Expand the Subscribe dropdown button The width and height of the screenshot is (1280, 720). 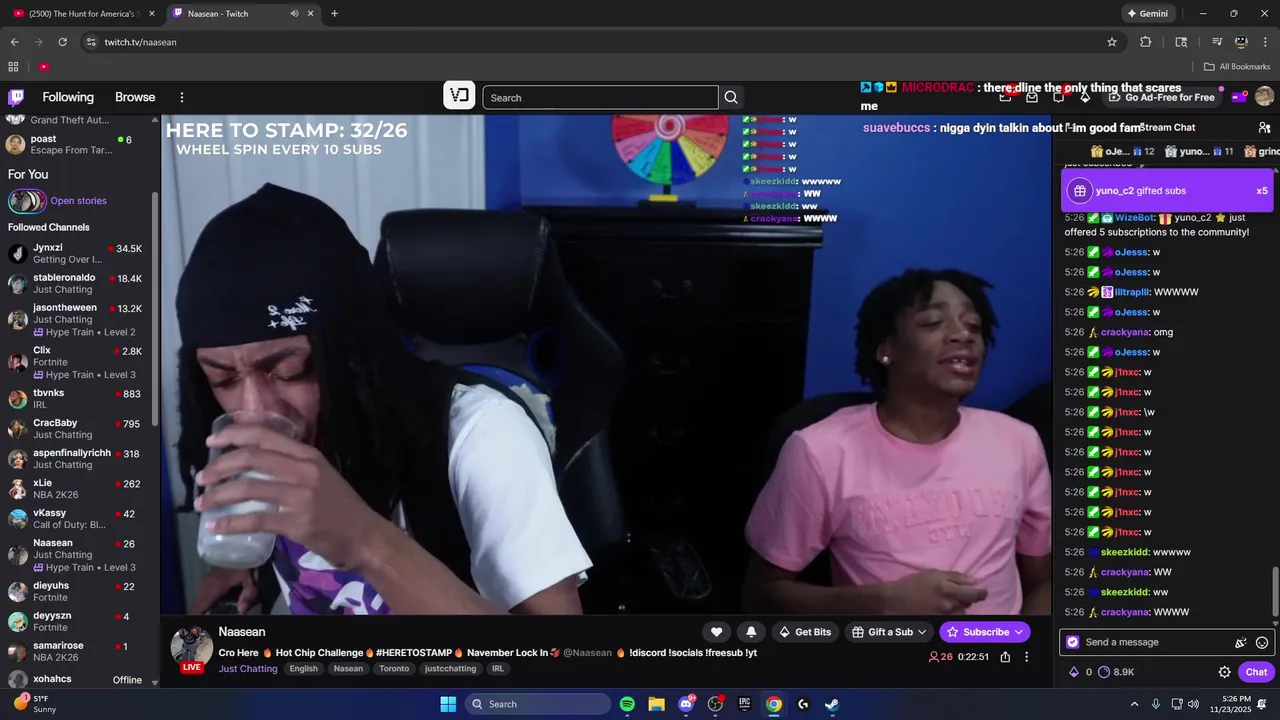[985, 632]
